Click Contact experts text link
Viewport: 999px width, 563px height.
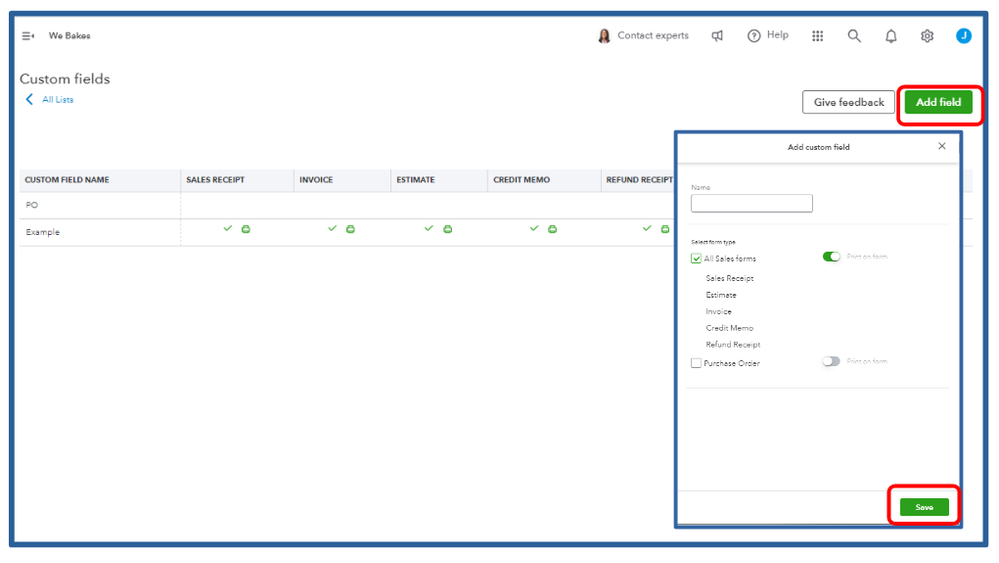653,36
